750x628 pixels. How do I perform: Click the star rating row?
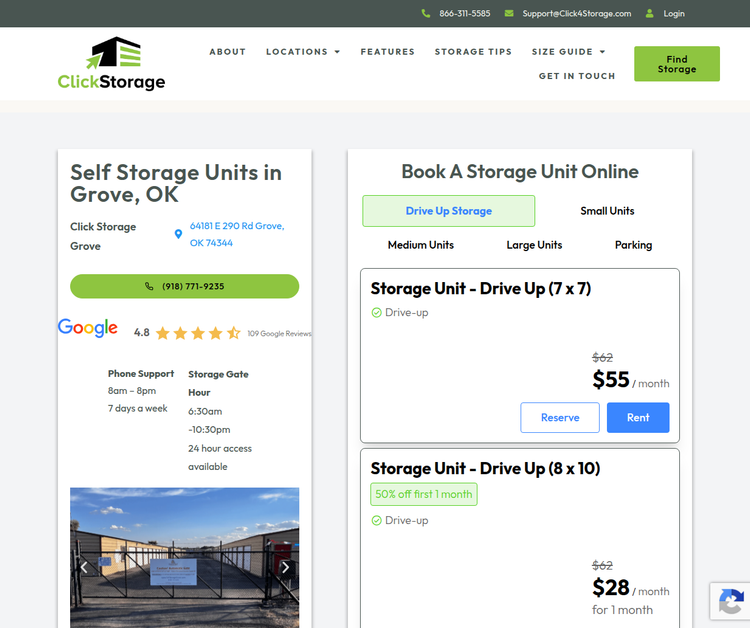click(198, 333)
